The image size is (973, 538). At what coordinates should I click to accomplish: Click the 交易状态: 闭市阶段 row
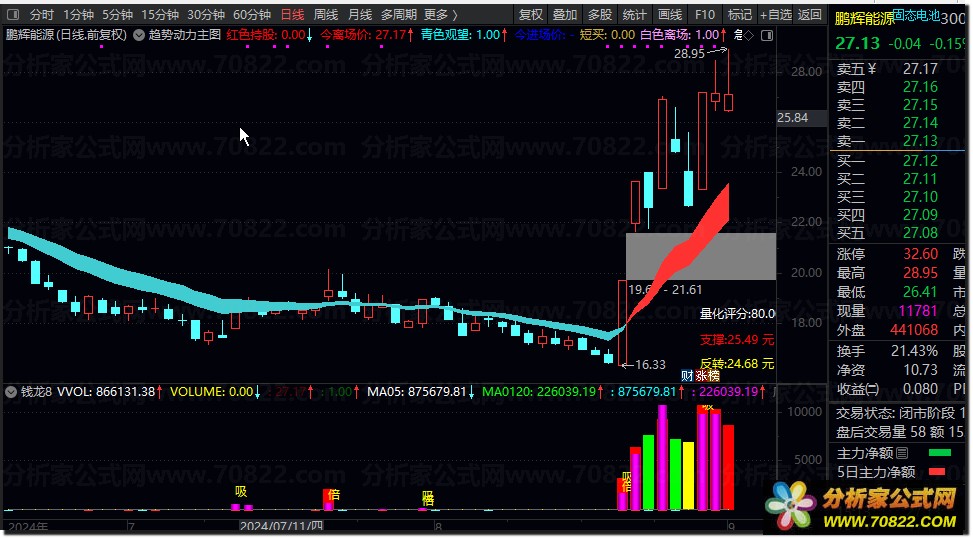[900, 413]
